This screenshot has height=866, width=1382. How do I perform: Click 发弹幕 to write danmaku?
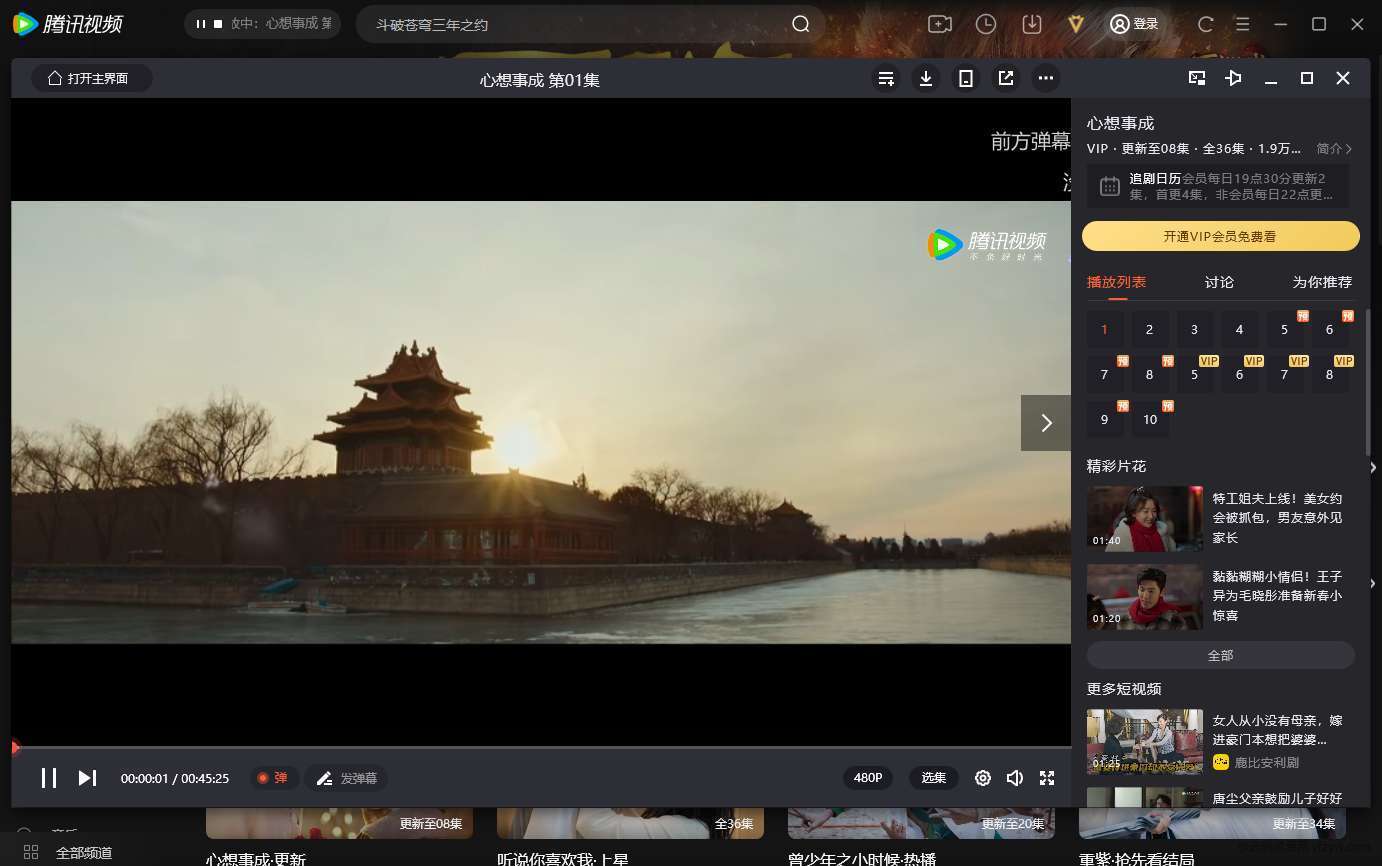[347, 778]
